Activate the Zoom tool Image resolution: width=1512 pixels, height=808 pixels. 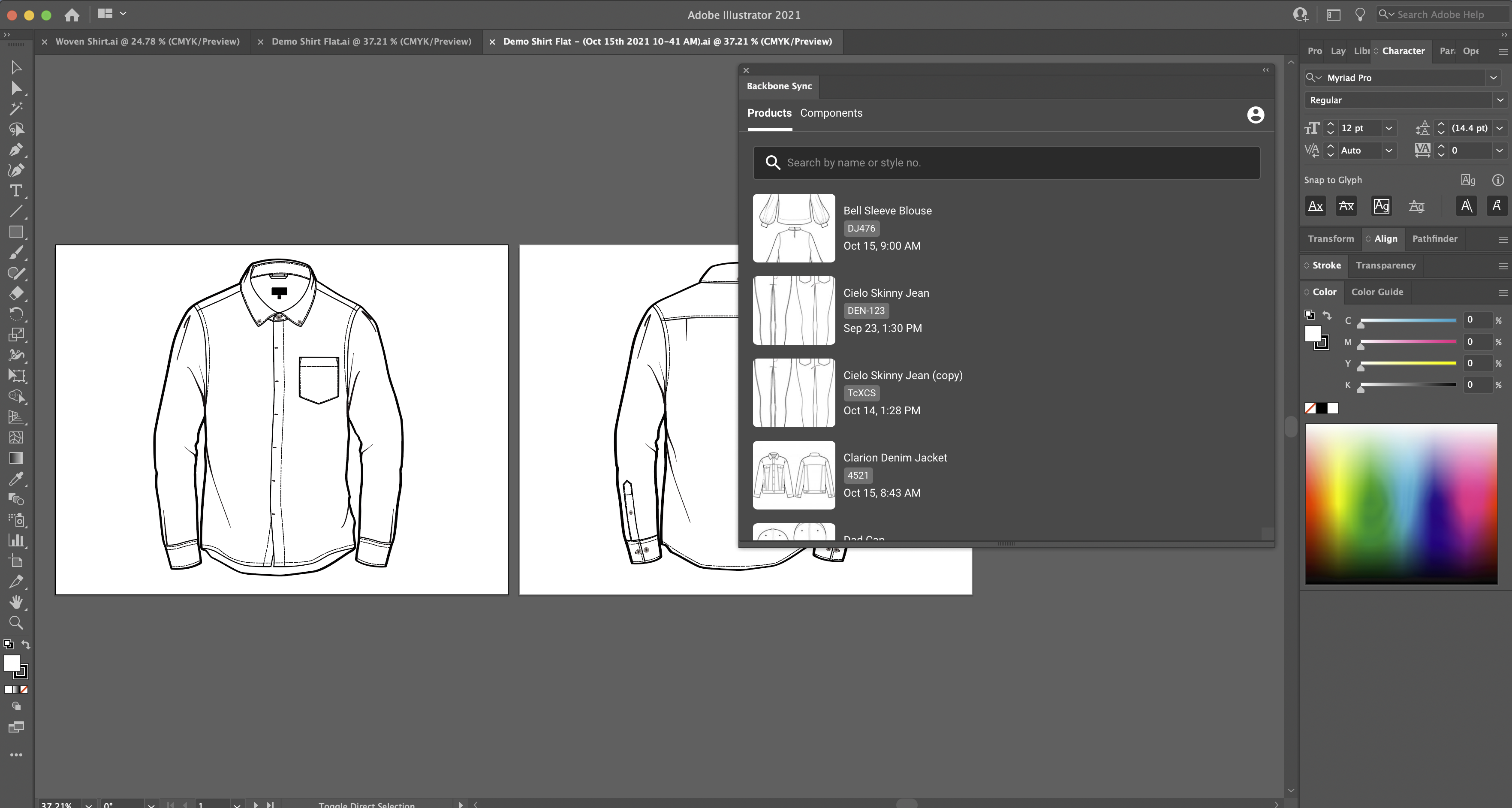pyautogui.click(x=16, y=623)
